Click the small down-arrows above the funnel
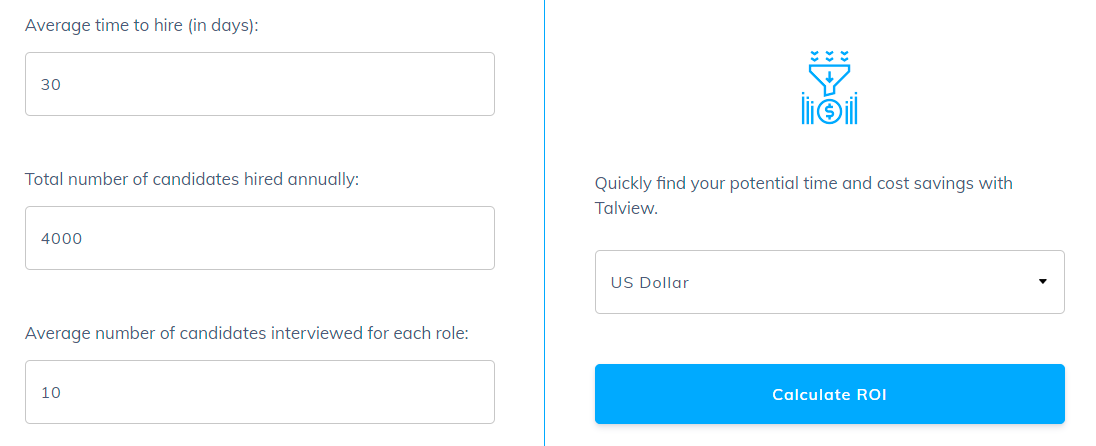The height and width of the screenshot is (446, 1096). tap(829, 55)
